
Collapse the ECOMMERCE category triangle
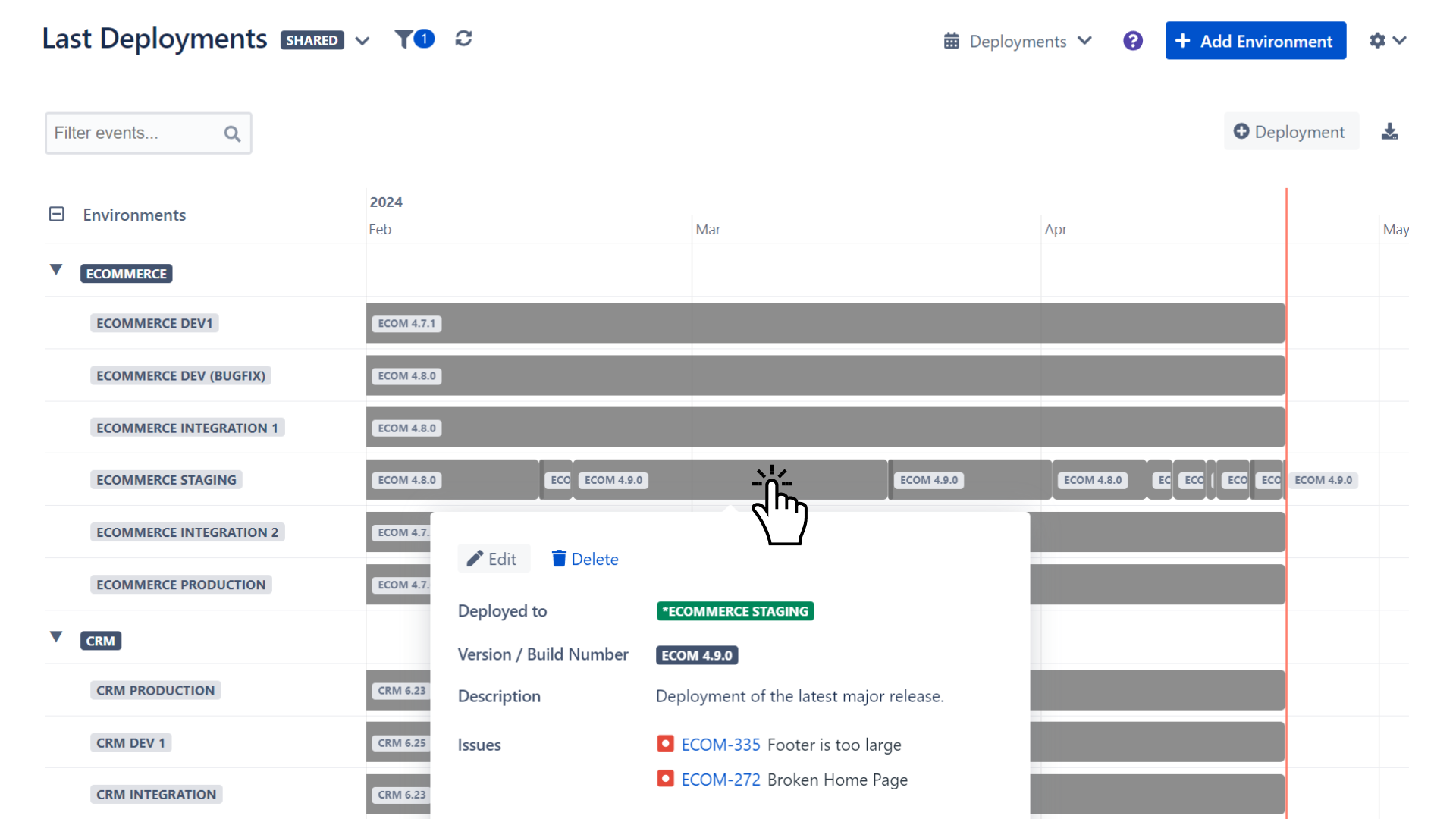click(x=56, y=270)
